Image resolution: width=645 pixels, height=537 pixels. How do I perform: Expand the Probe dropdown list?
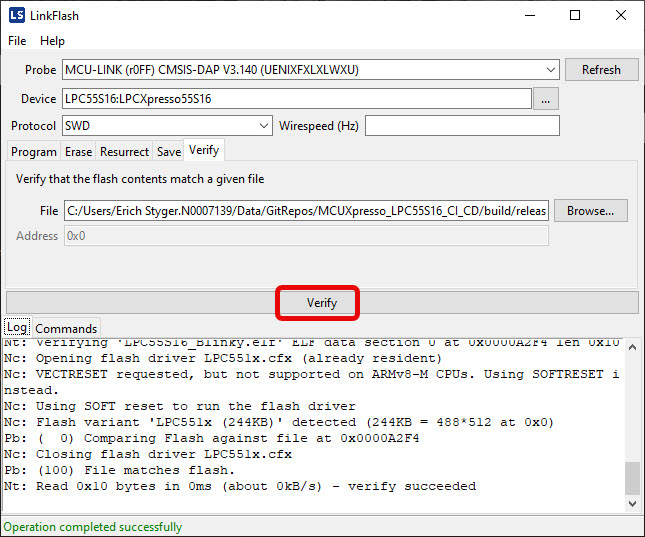click(x=551, y=70)
